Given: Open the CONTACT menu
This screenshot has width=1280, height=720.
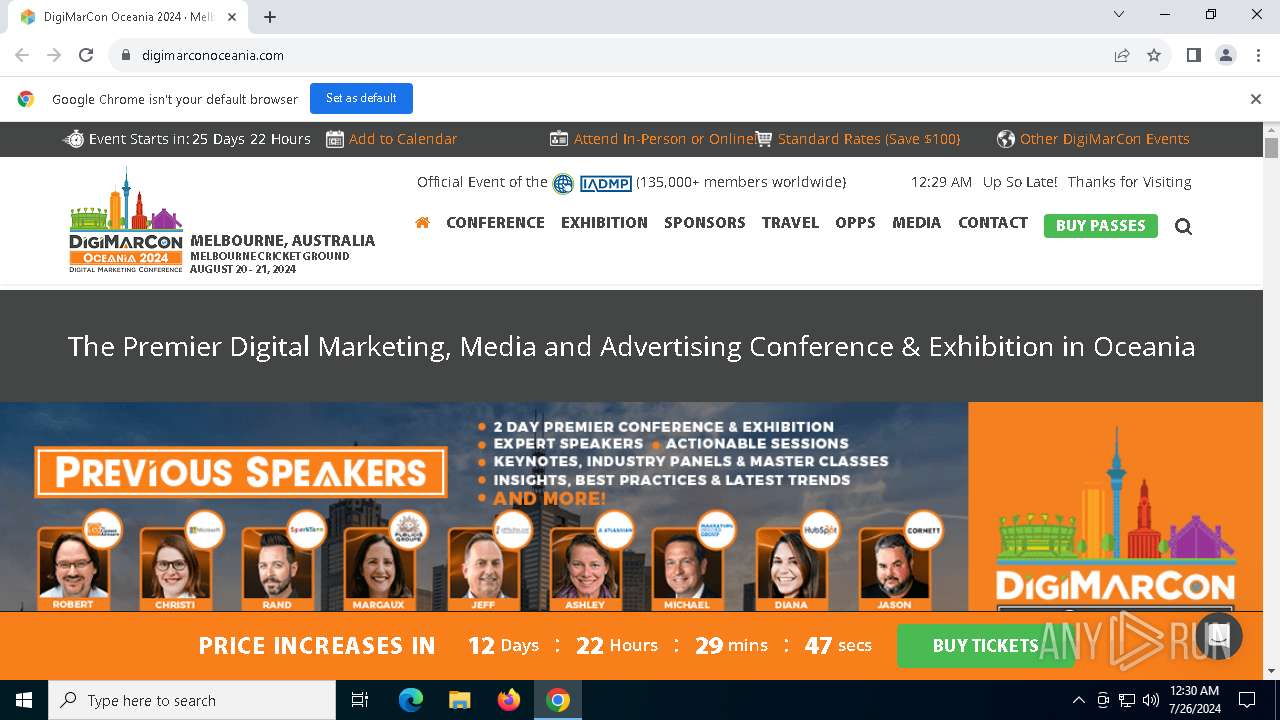Looking at the screenshot, I should tap(993, 222).
